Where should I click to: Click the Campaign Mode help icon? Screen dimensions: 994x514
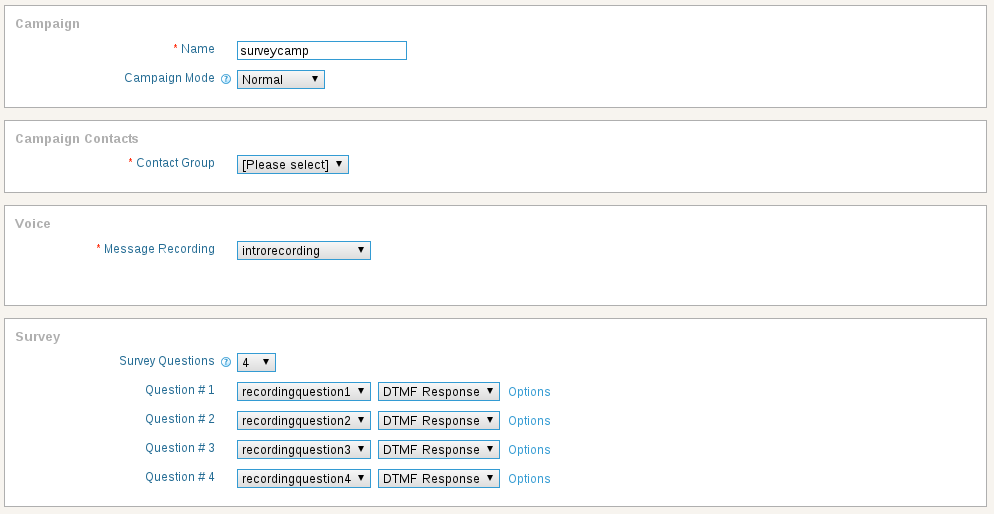226,79
